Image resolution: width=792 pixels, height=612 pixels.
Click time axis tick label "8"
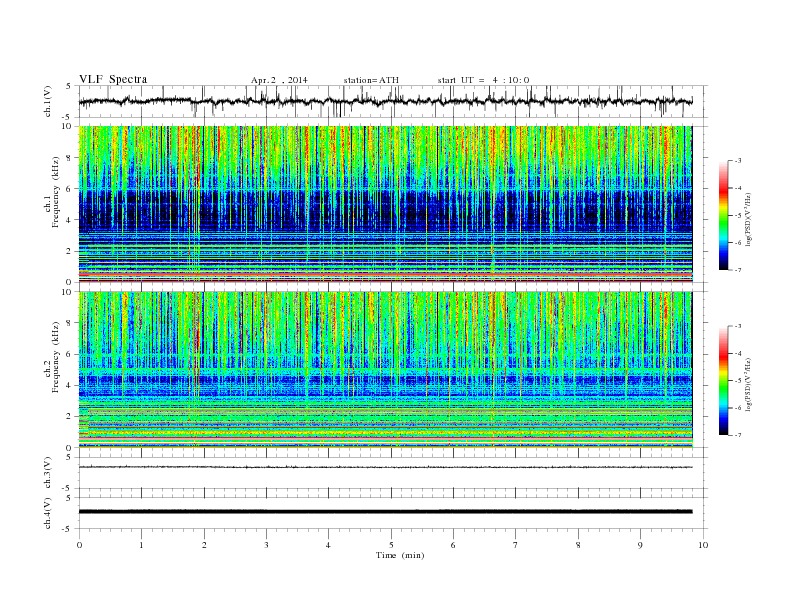[578, 545]
